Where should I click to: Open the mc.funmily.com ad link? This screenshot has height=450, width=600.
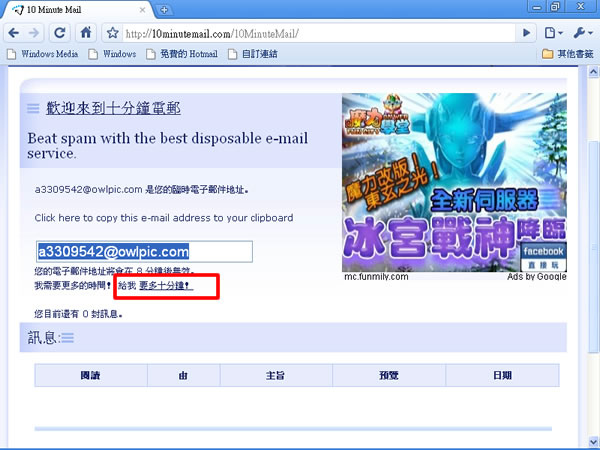coord(376,276)
